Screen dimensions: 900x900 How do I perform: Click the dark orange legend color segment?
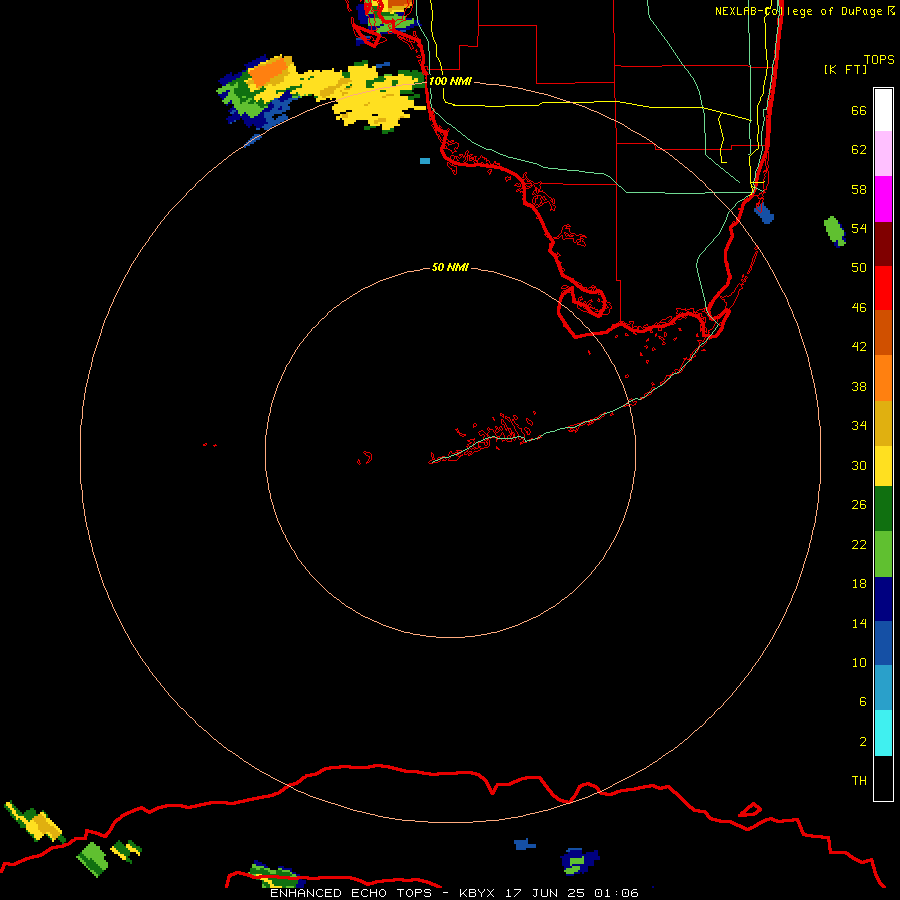point(883,332)
